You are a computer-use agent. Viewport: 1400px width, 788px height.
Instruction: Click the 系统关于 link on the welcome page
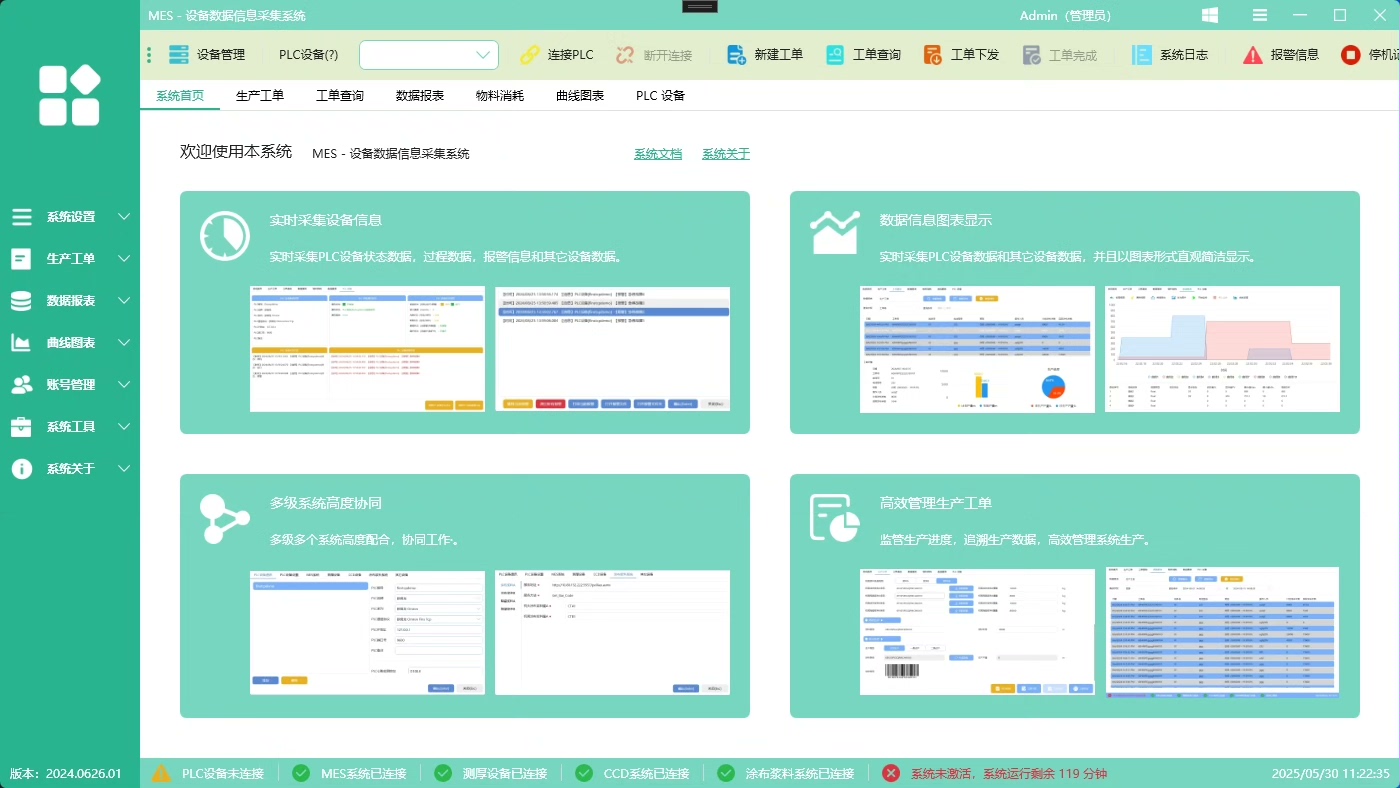(x=726, y=154)
